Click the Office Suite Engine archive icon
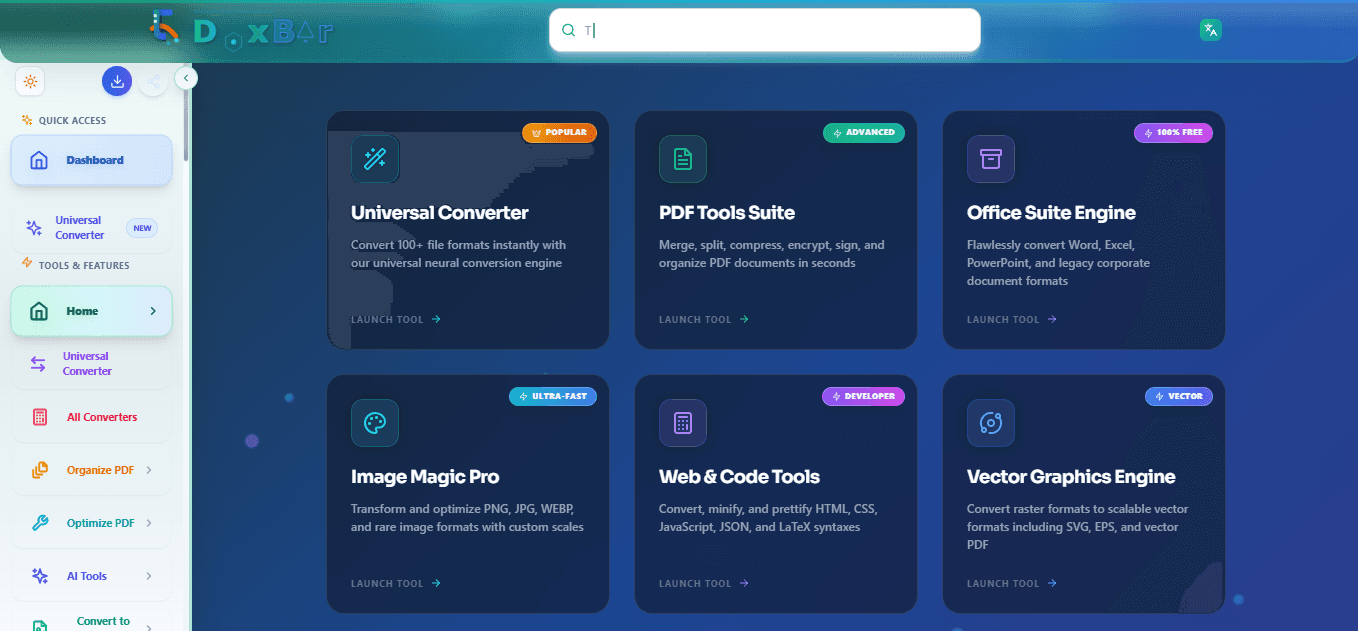Screen dimensions: 1358x631 991,159
